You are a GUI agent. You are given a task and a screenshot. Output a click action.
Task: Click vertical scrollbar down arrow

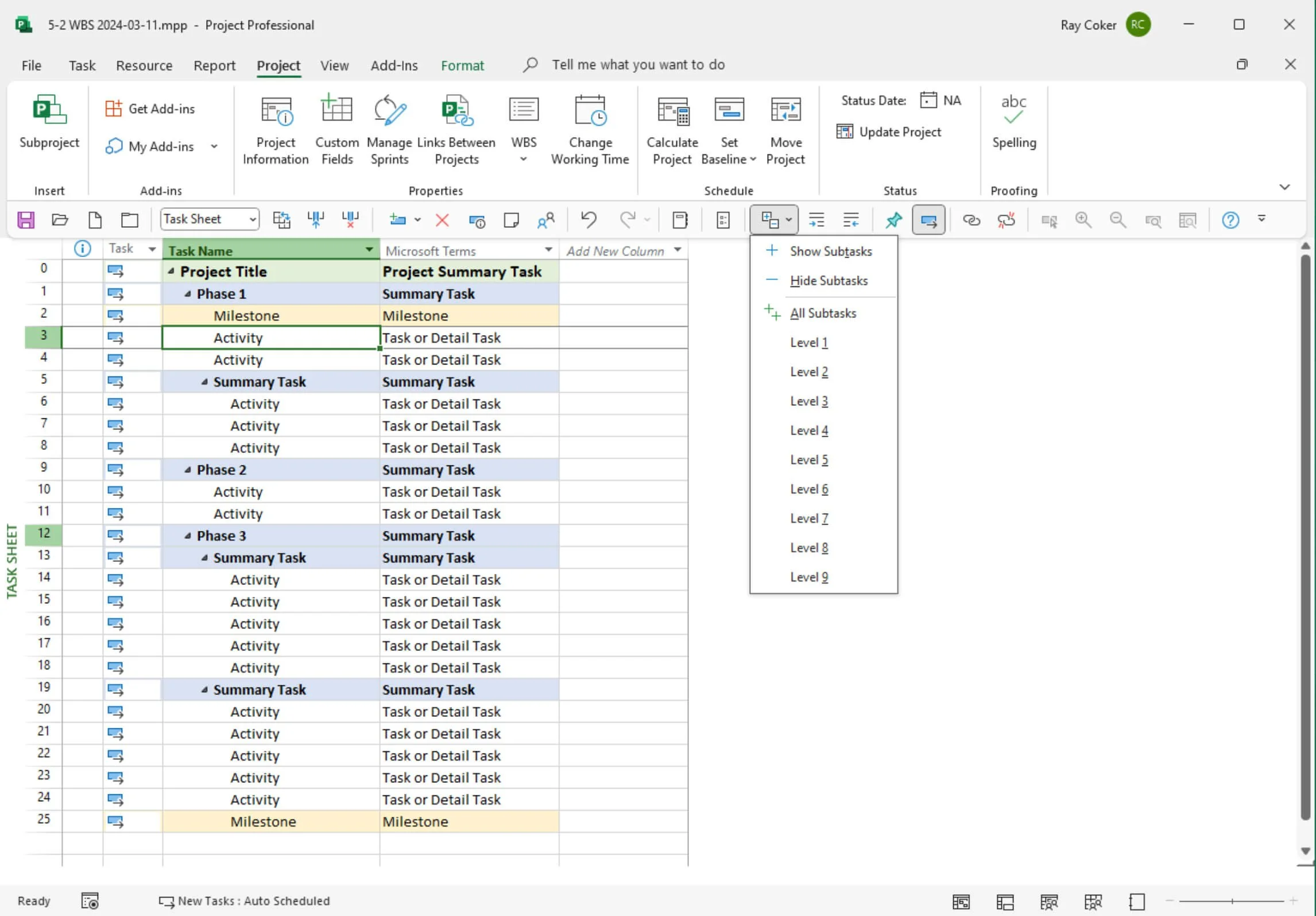coord(1305,851)
